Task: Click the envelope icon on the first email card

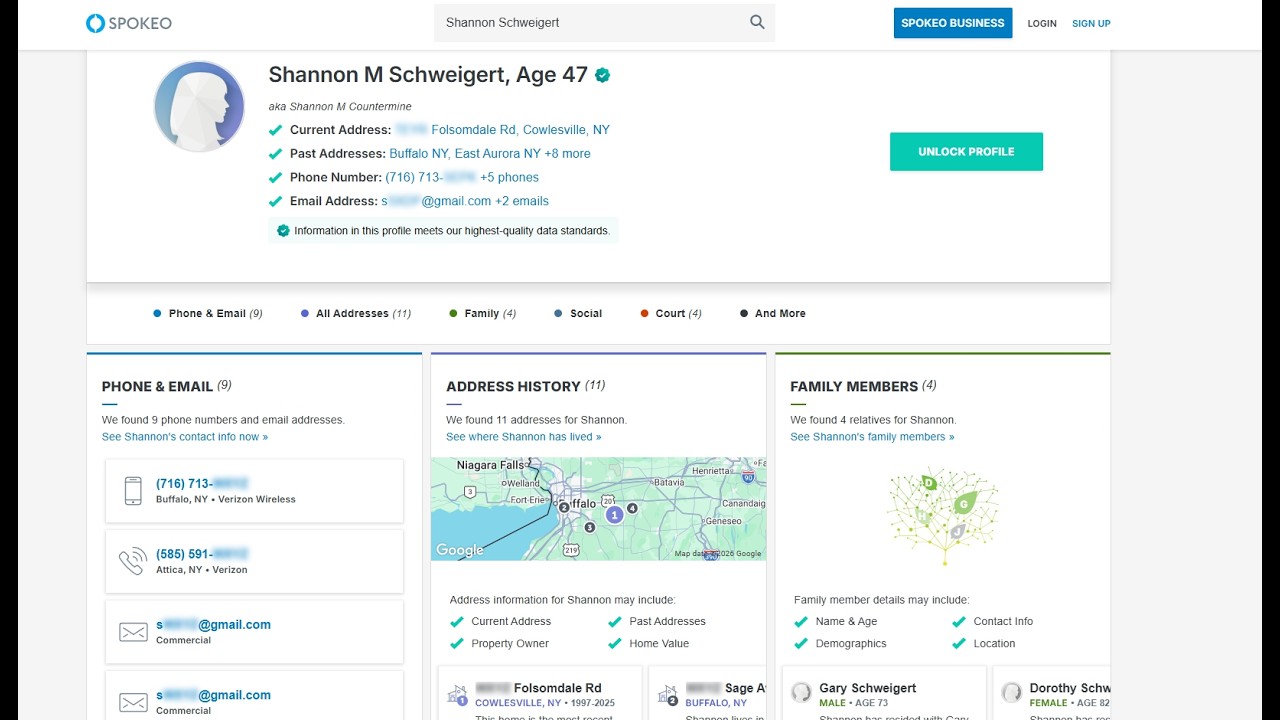Action: click(x=133, y=632)
